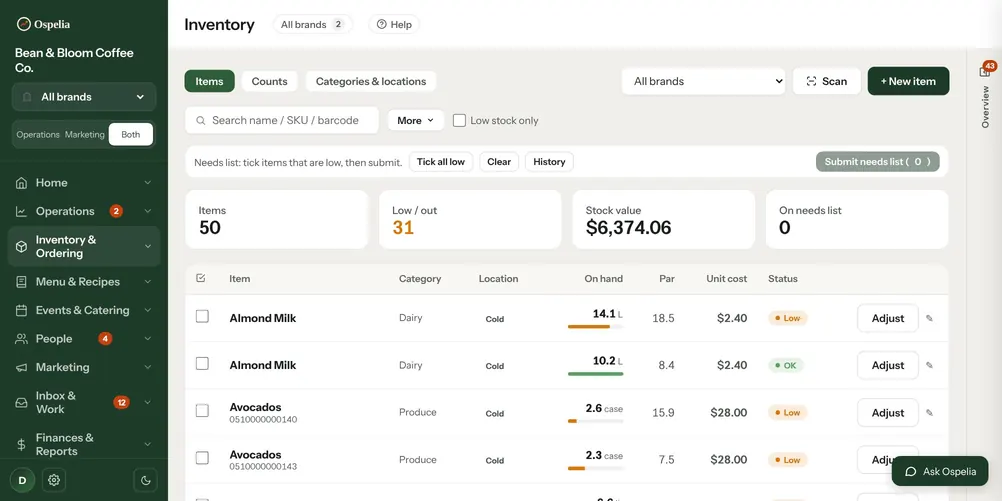Click Tick all low button

tap(441, 162)
